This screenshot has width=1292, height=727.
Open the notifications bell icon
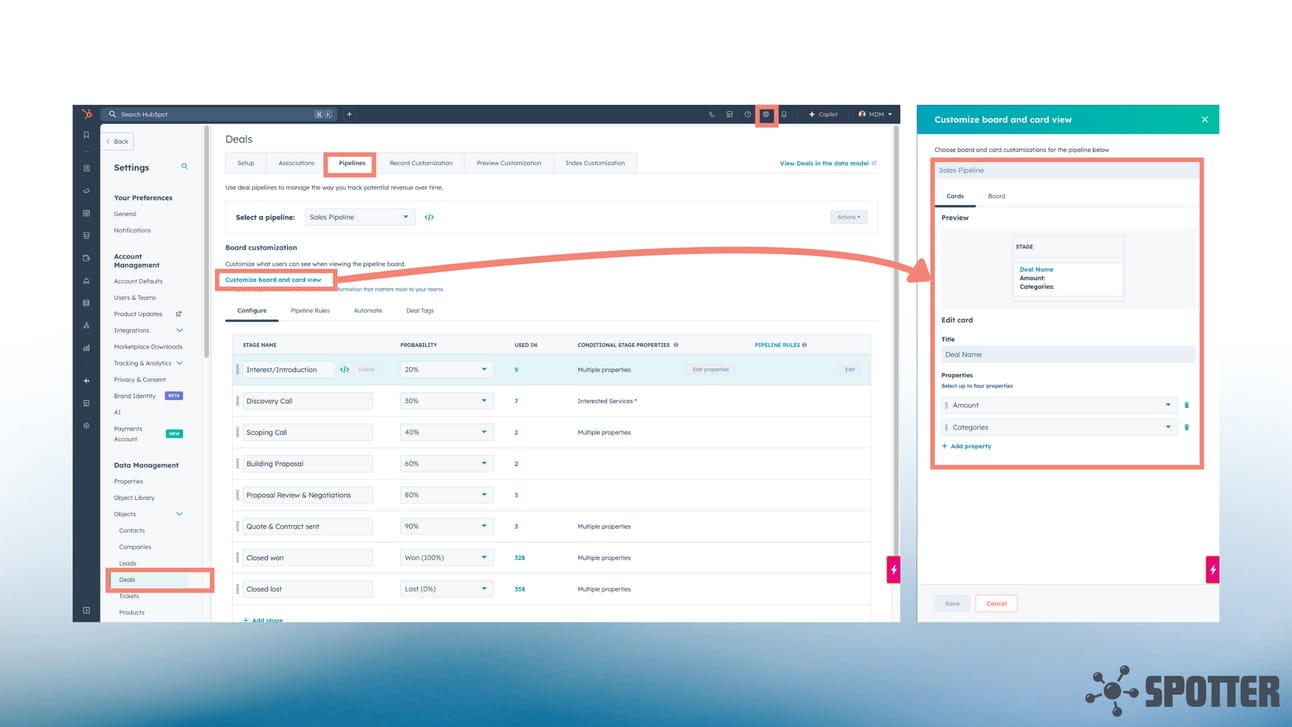click(x=784, y=114)
